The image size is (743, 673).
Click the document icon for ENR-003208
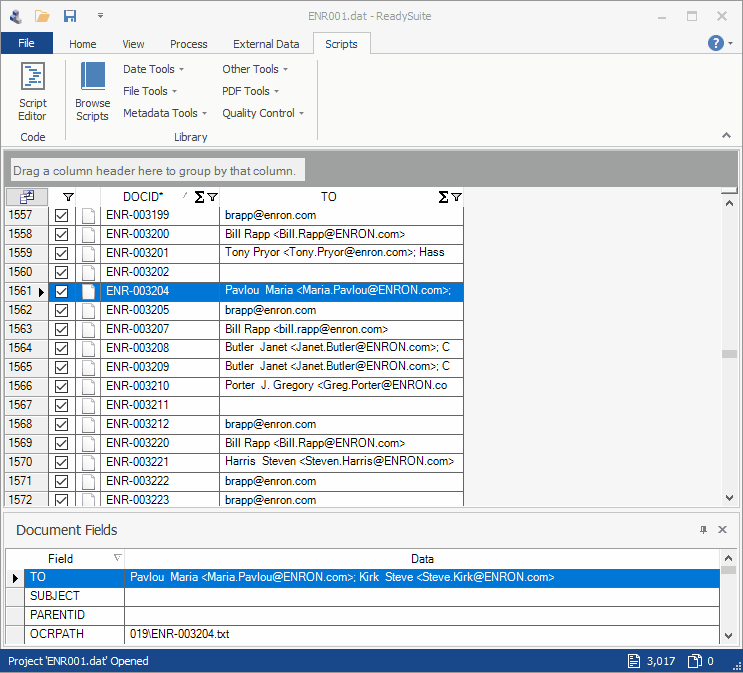click(x=88, y=348)
